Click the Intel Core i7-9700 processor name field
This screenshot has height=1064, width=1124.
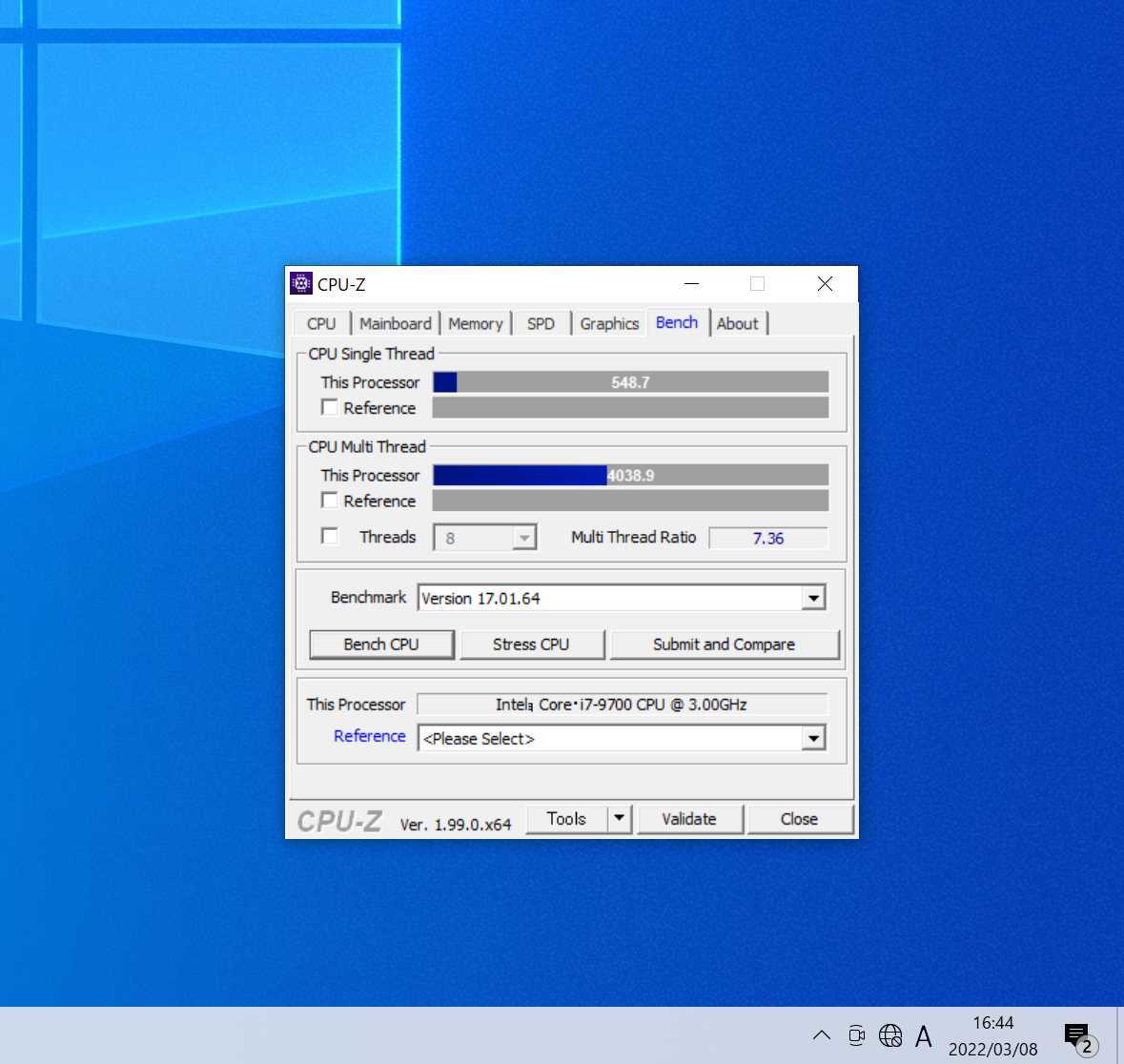pos(622,704)
